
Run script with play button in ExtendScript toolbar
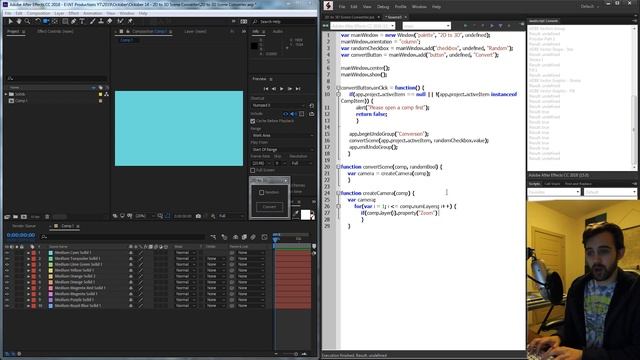pos(492,26)
